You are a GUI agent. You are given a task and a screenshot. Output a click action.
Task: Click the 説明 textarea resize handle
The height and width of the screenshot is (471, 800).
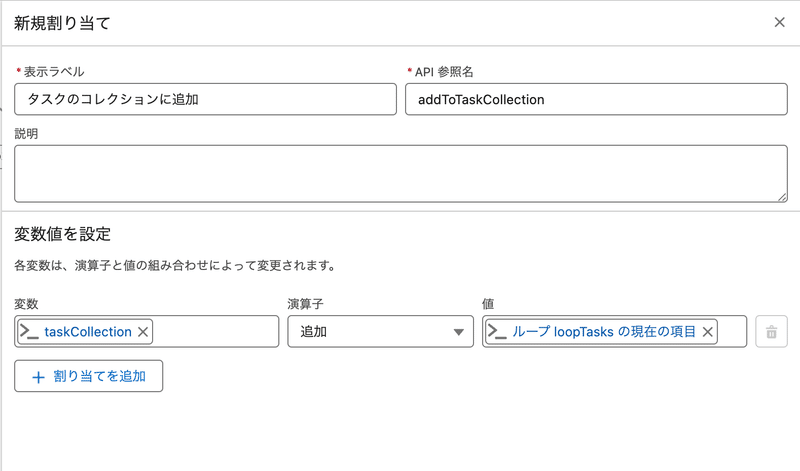pos(782,197)
